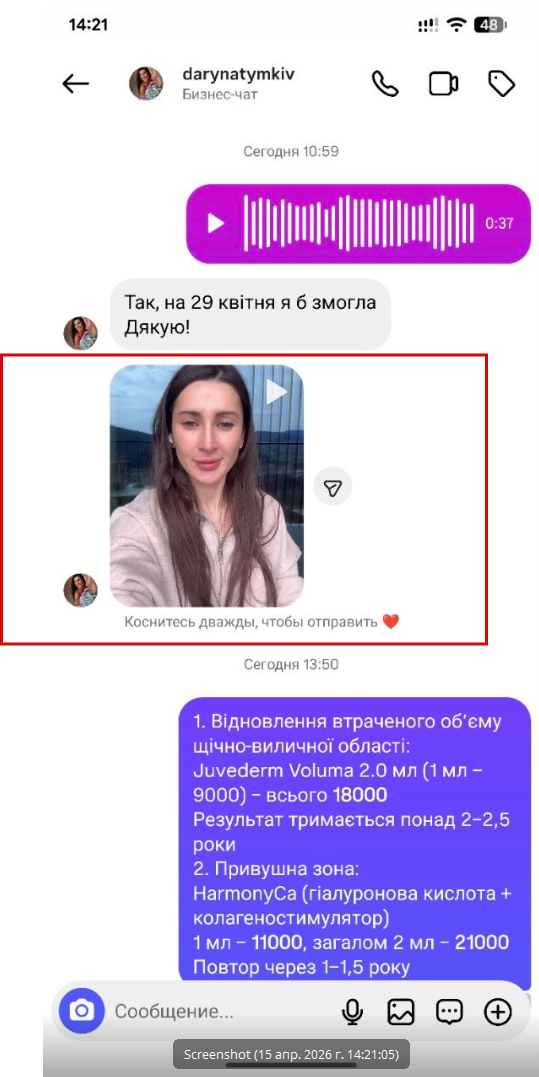Screen dimensions: 539x1077
Task: Start a voice call with darynatymkiv
Action: tap(385, 84)
